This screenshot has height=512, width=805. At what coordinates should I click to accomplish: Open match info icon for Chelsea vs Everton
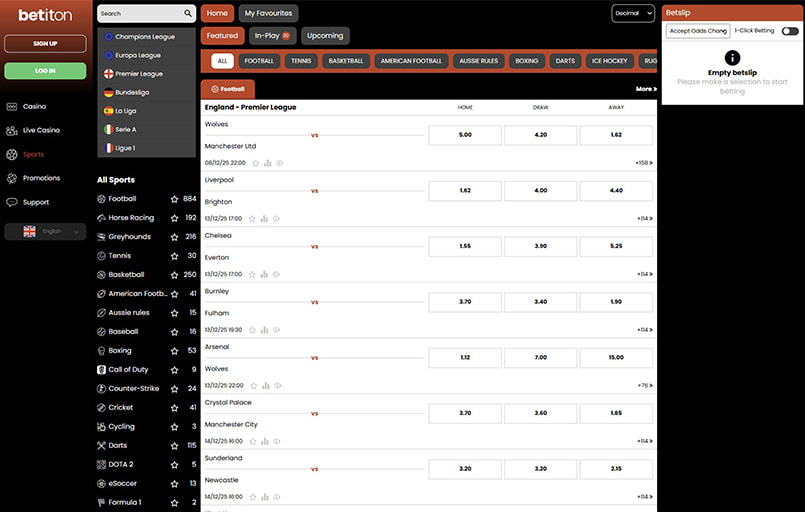pyautogui.click(x=276, y=274)
